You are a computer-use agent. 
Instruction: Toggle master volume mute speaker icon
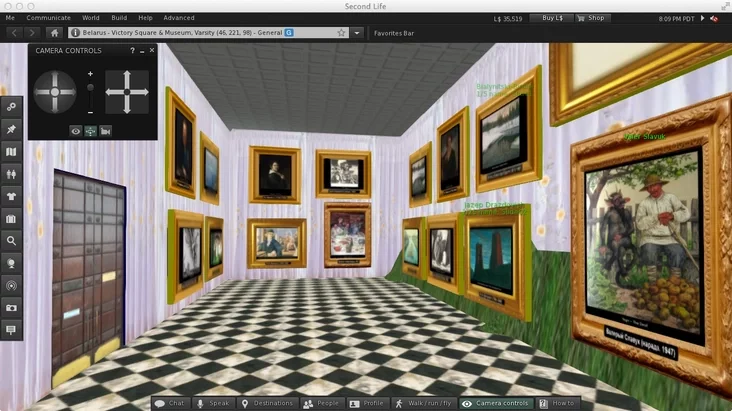tap(714, 19)
